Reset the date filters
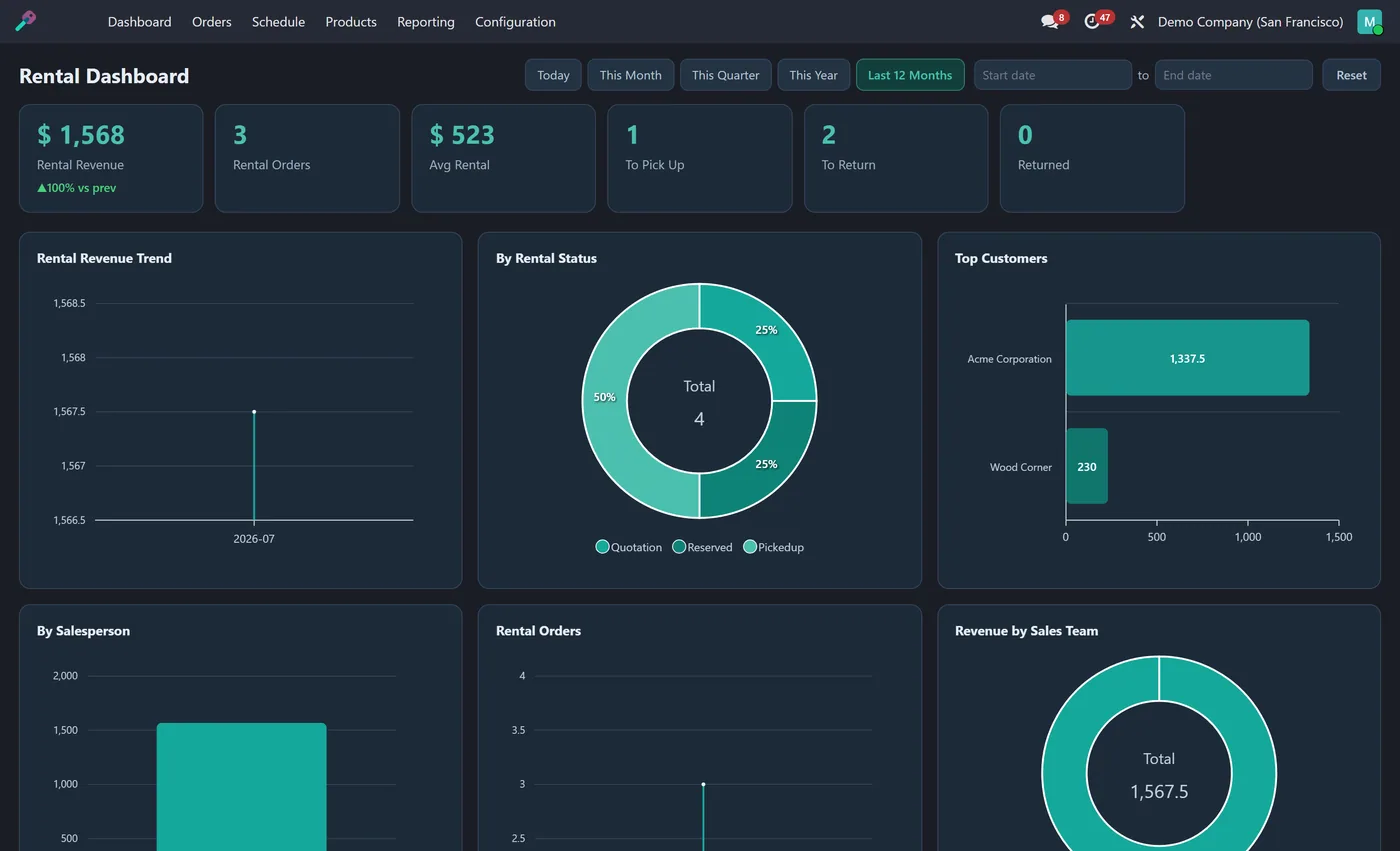 [1351, 75]
